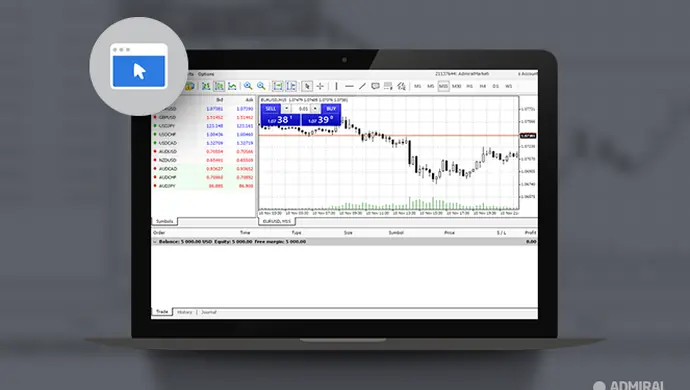
Task: Click the sell price 1.07 38 panel
Action: click(280, 120)
